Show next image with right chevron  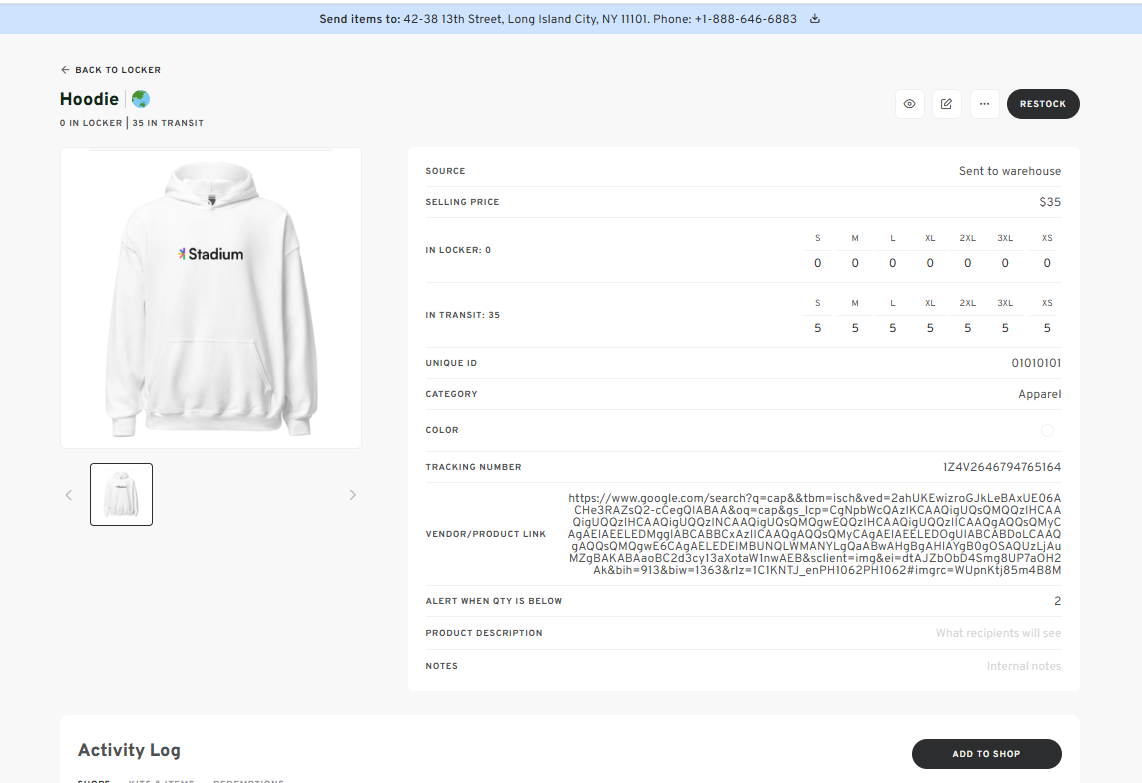pos(353,495)
